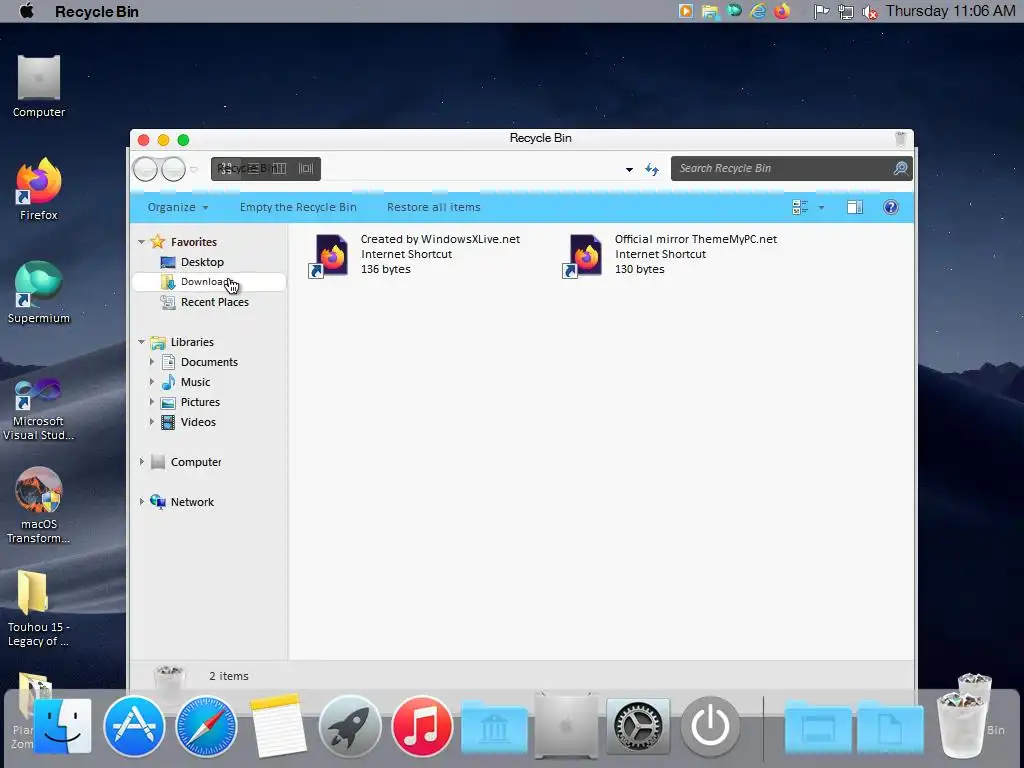Switch to icon view in toolbar
The image size is (1024, 768).
tap(226, 168)
